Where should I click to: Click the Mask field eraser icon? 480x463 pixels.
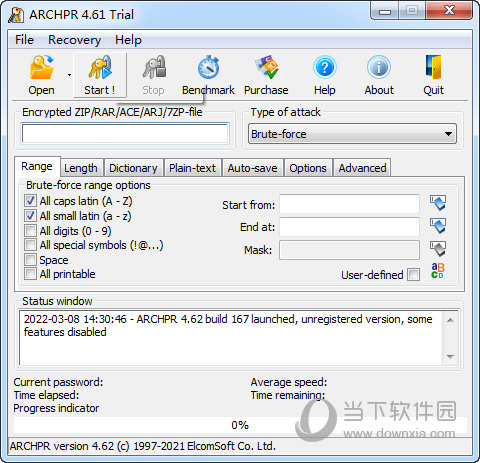[438, 249]
